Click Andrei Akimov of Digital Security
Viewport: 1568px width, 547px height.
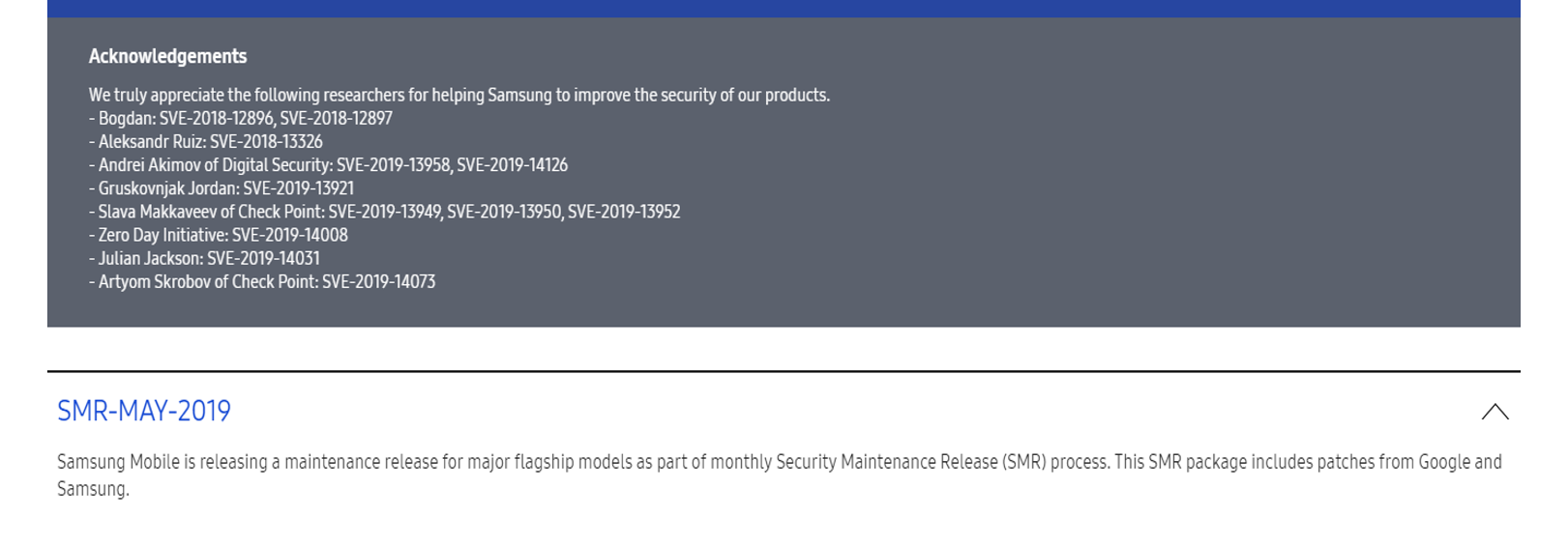point(213,165)
